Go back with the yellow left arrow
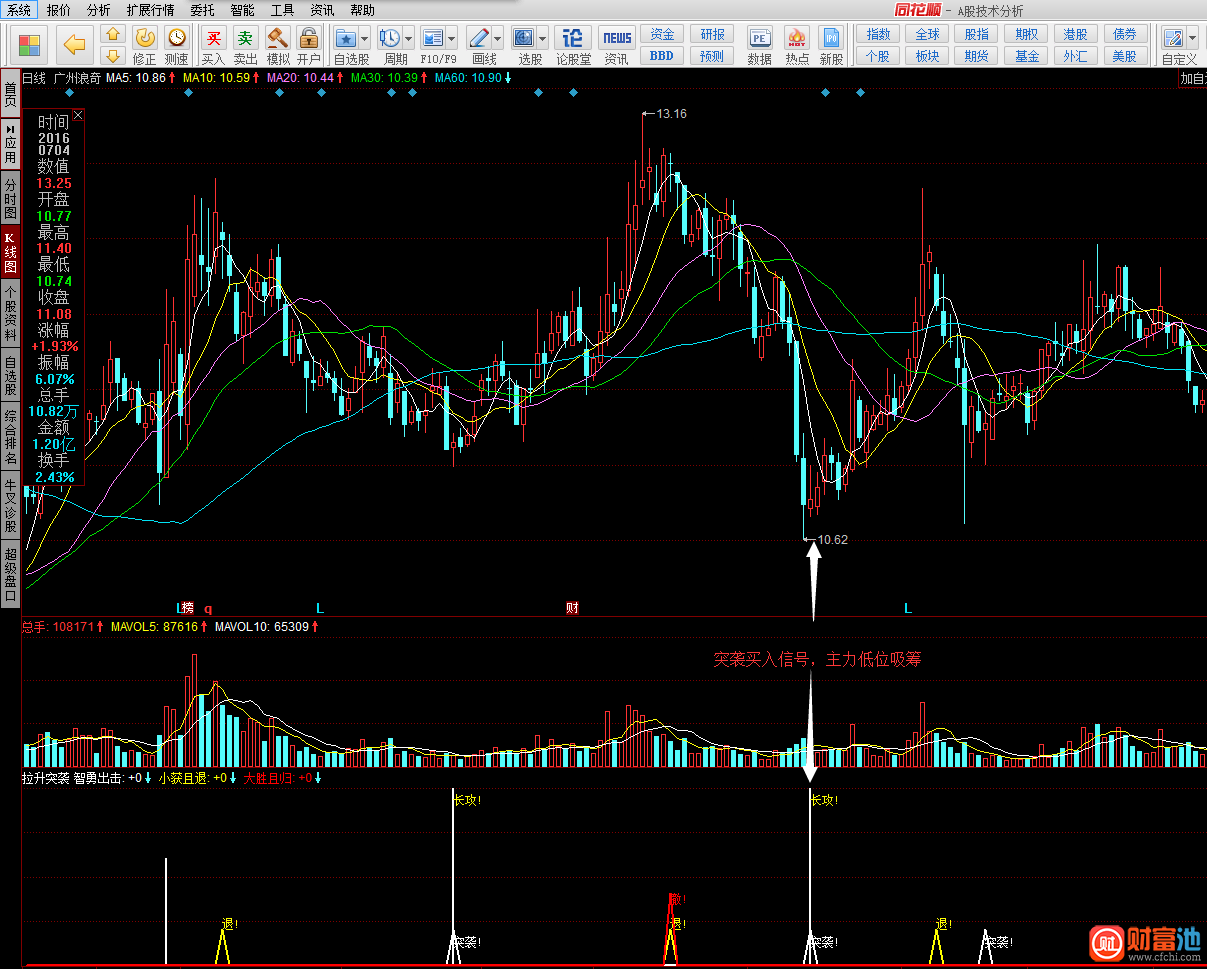Image resolution: width=1207 pixels, height=969 pixels. pyautogui.click(x=74, y=45)
